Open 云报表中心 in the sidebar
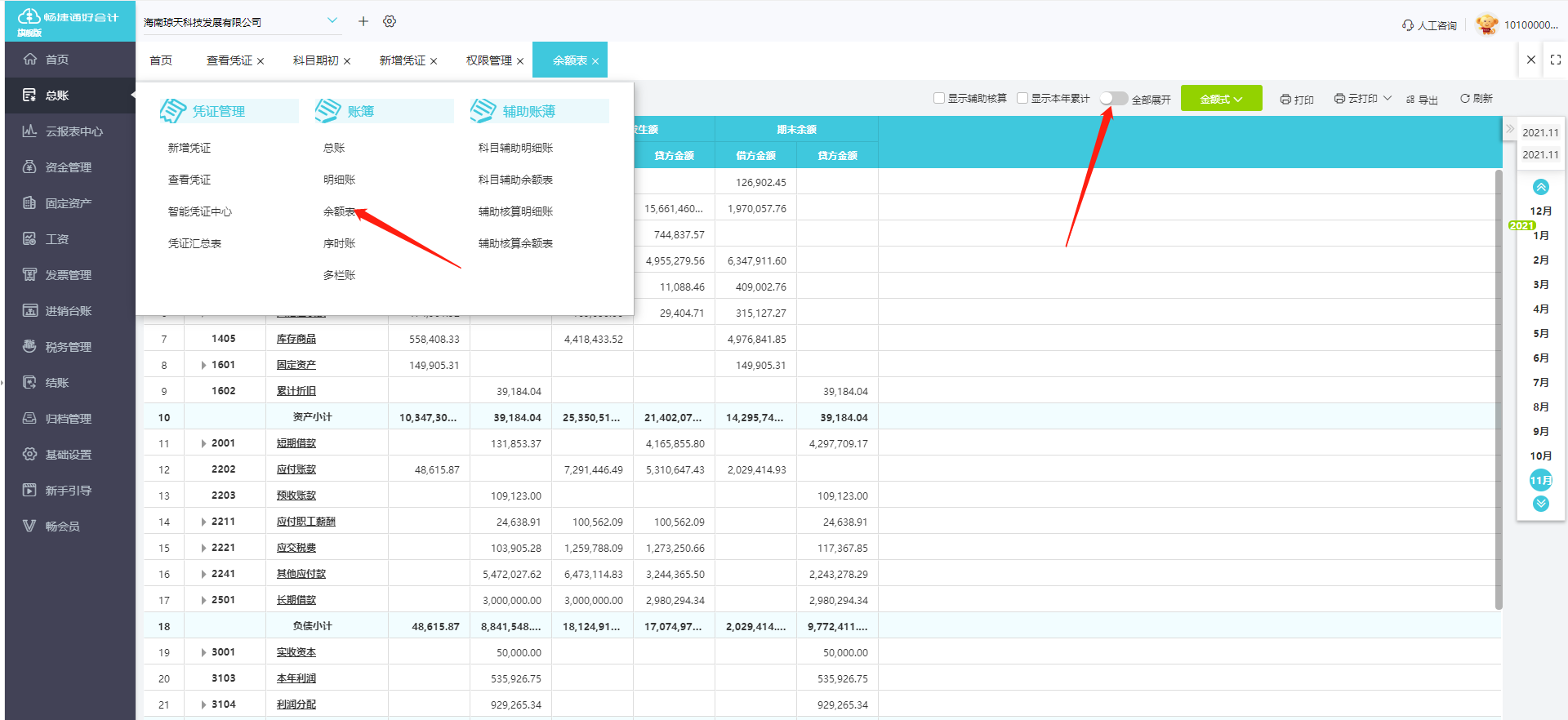Screen dimensions: 1568x720 point(73,131)
